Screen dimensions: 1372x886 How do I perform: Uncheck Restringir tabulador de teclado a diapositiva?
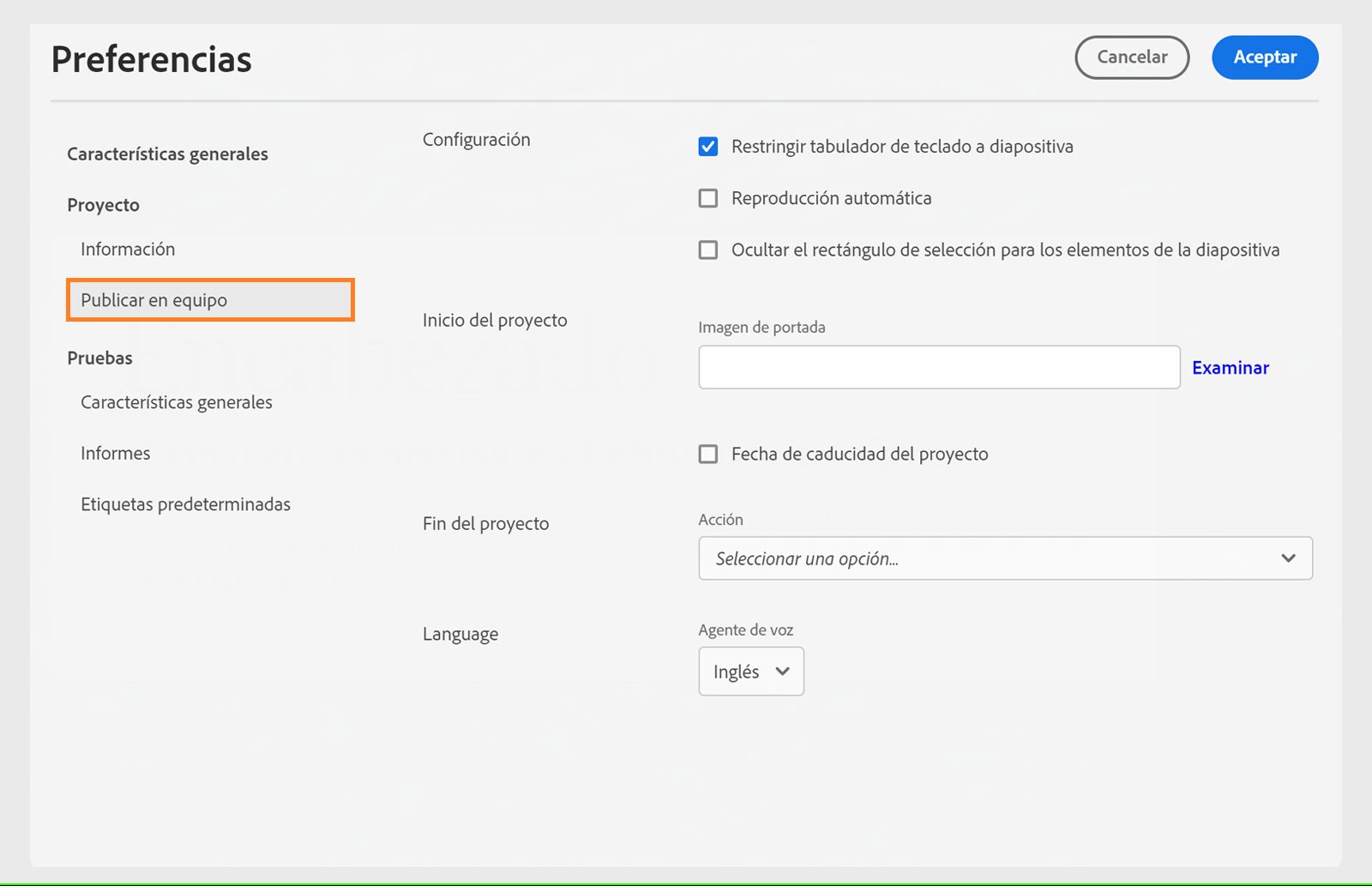pos(708,147)
